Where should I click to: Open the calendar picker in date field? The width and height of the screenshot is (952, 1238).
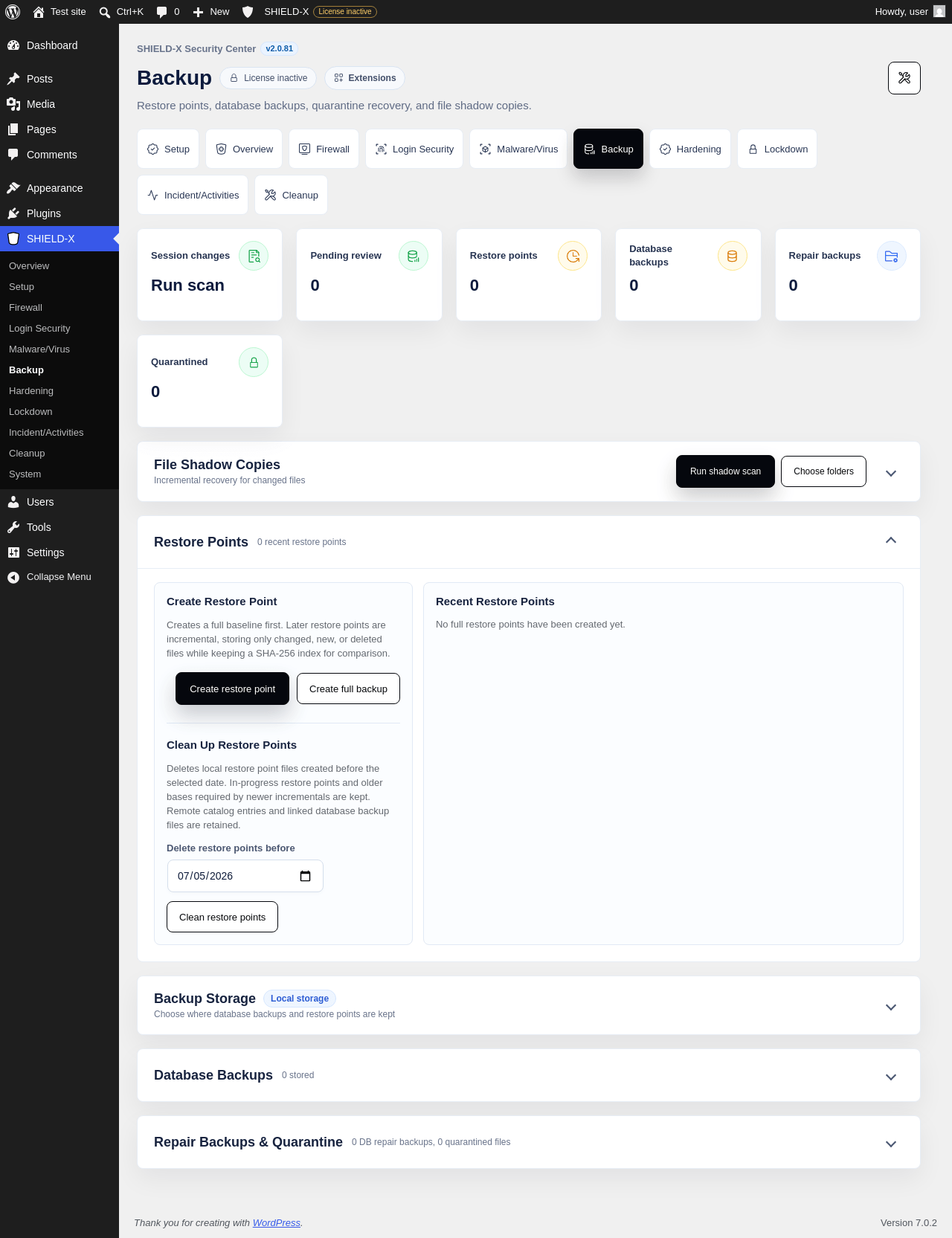tap(305, 876)
